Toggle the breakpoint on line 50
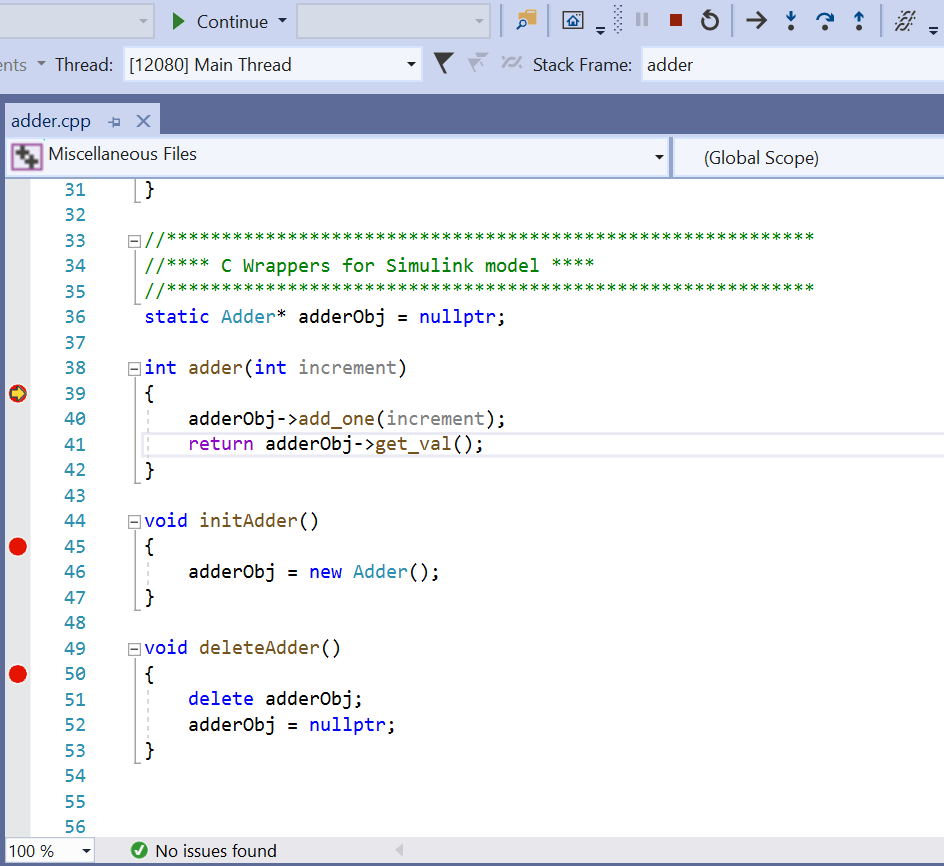 click(17, 673)
